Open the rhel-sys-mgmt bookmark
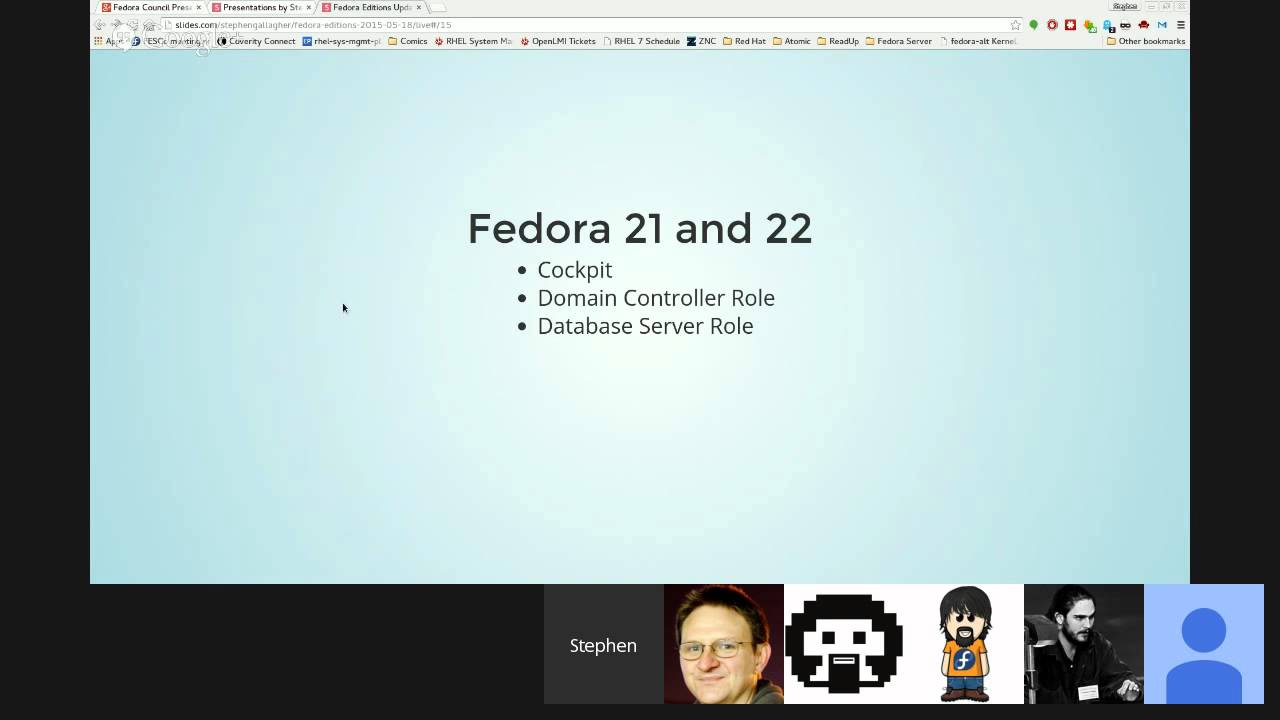Screen dimensions: 1280x720 pos(342,41)
